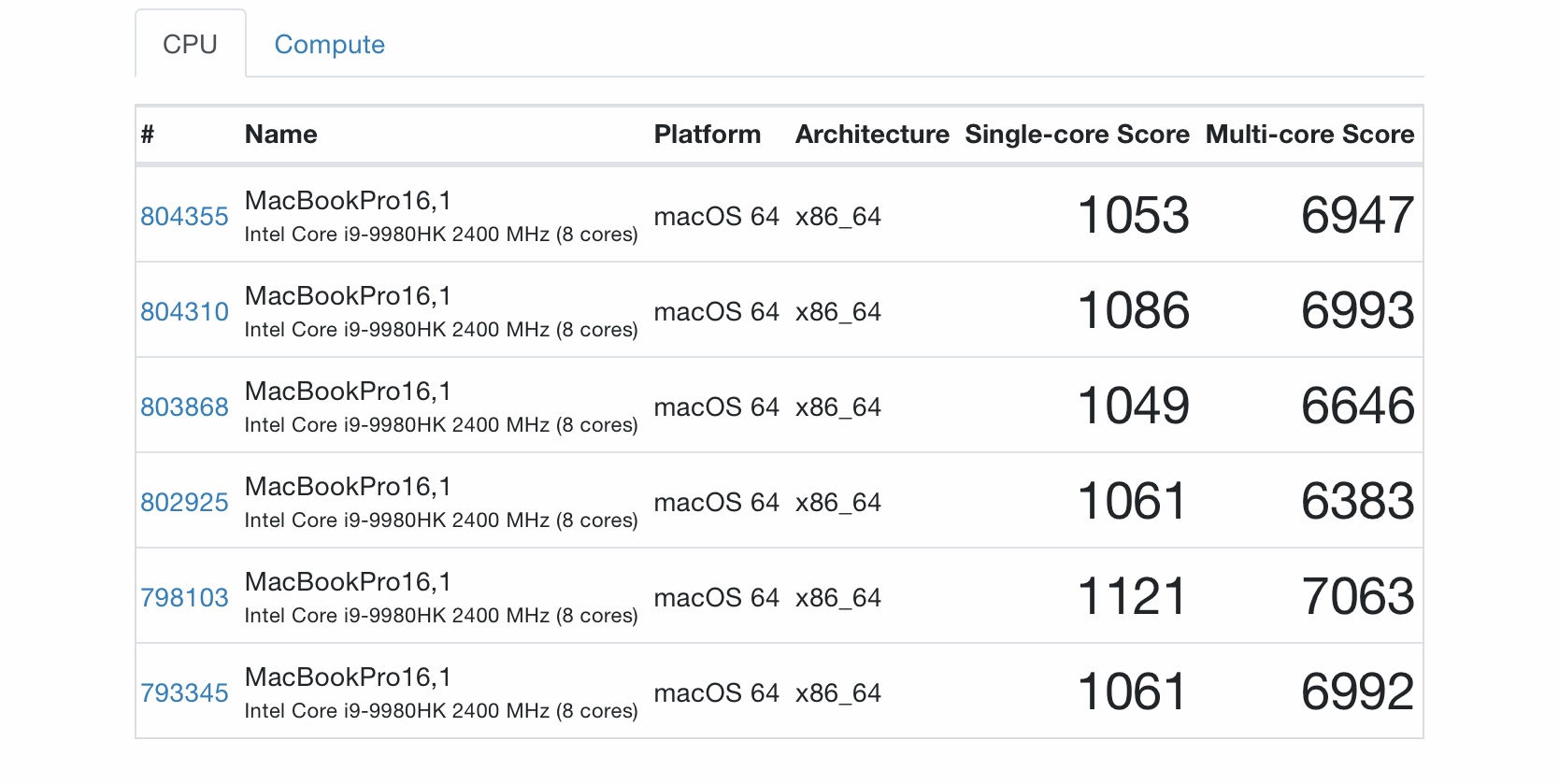Click the 1049 single-core score

point(1133,406)
